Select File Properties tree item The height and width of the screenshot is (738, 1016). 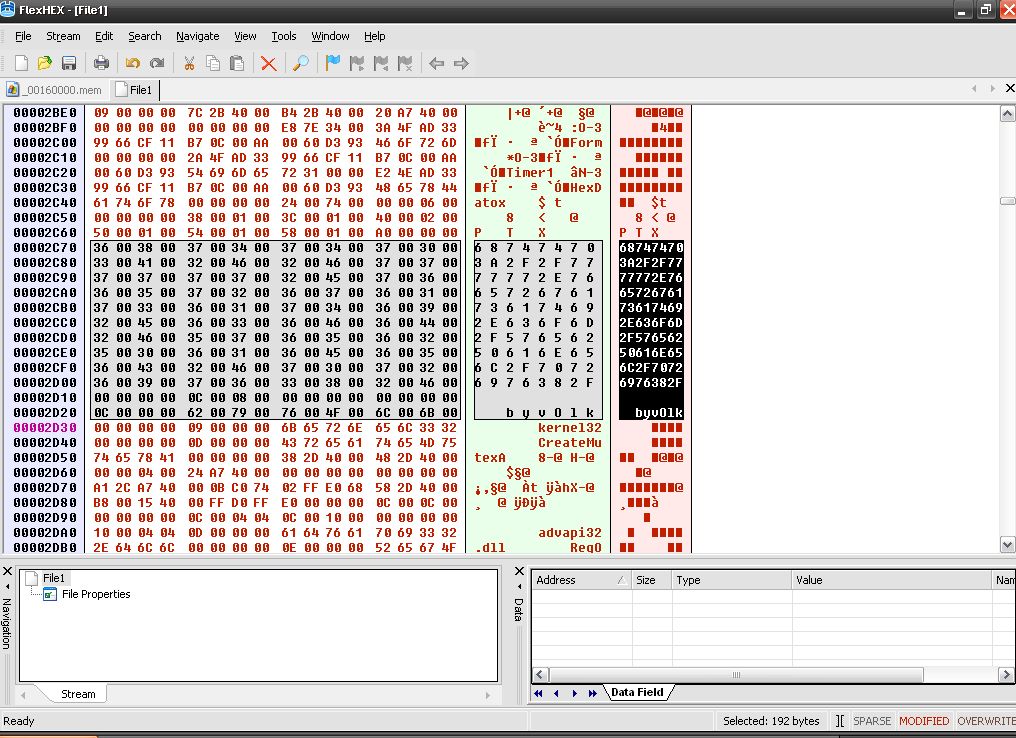96,594
